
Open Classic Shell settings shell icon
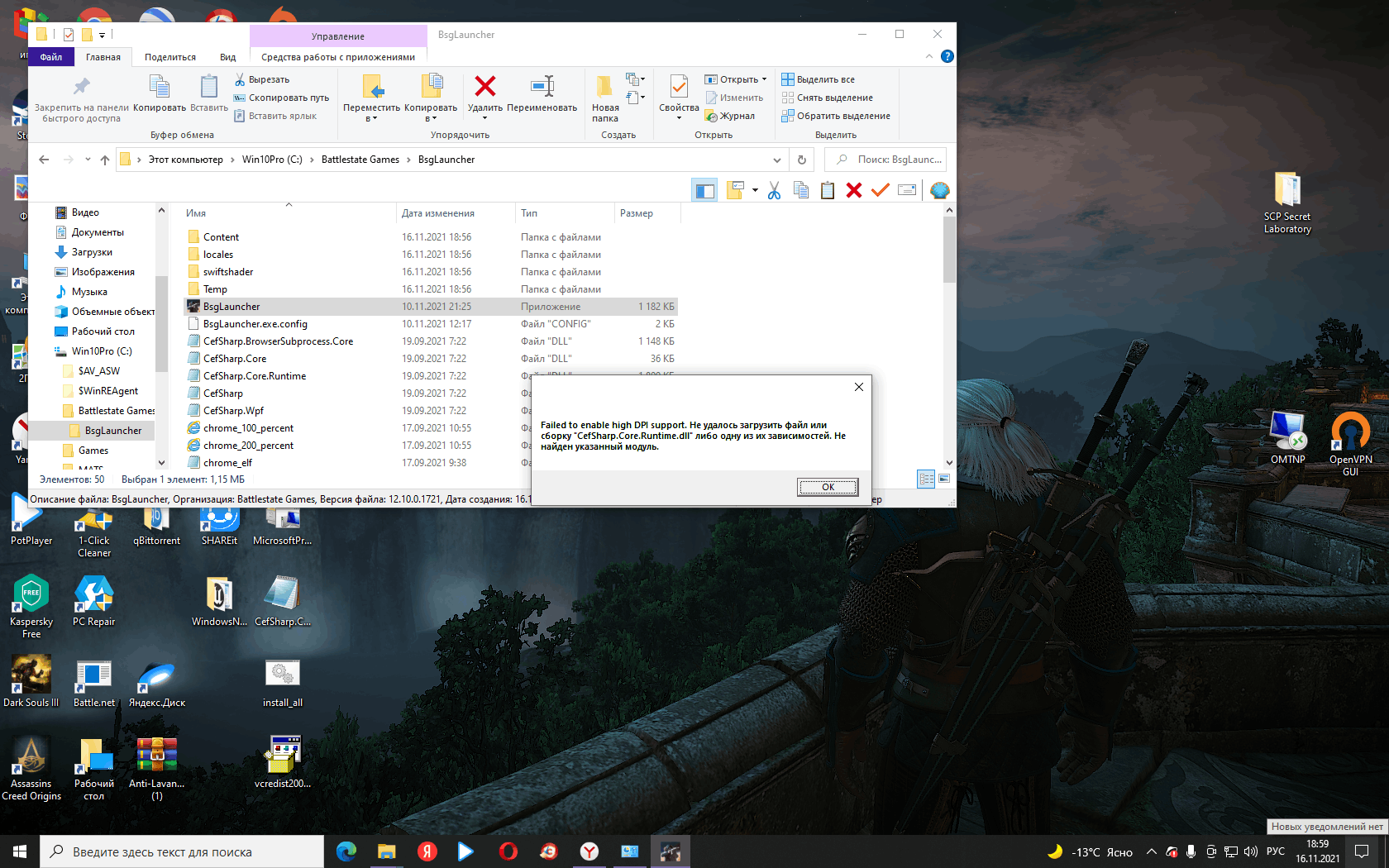click(x=939, y=191)
